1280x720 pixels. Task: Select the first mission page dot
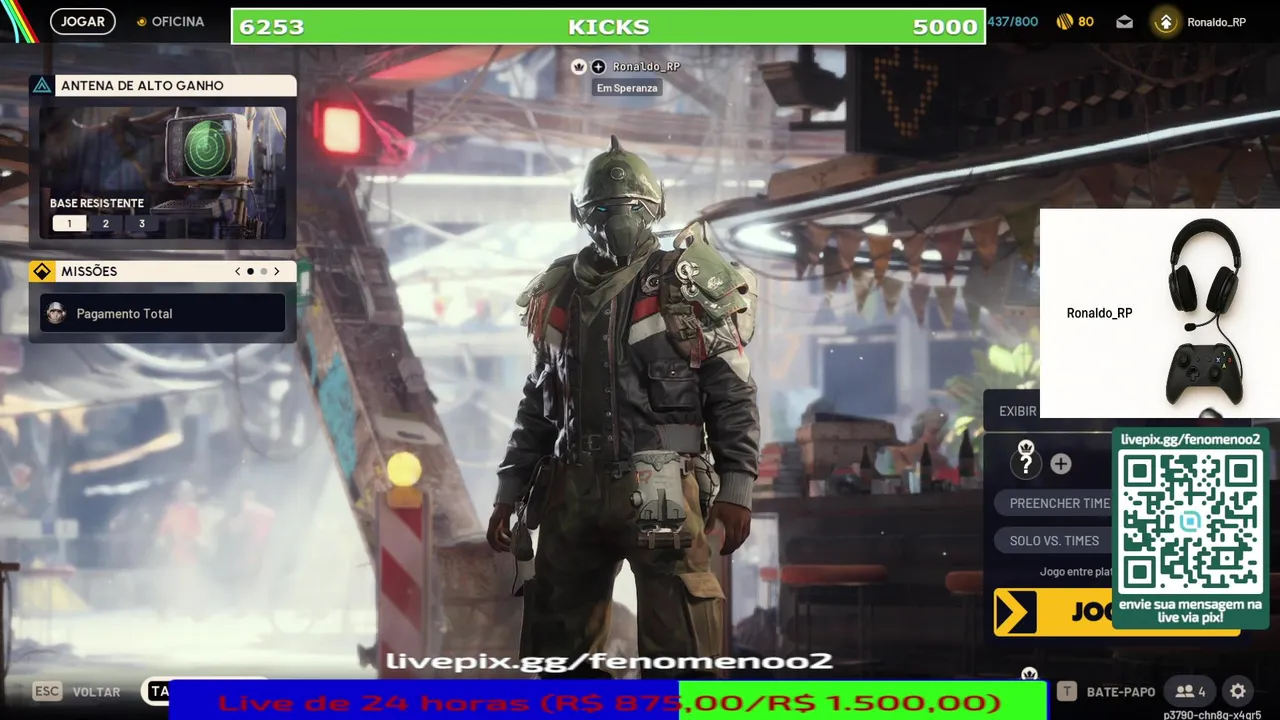point(250,271)
